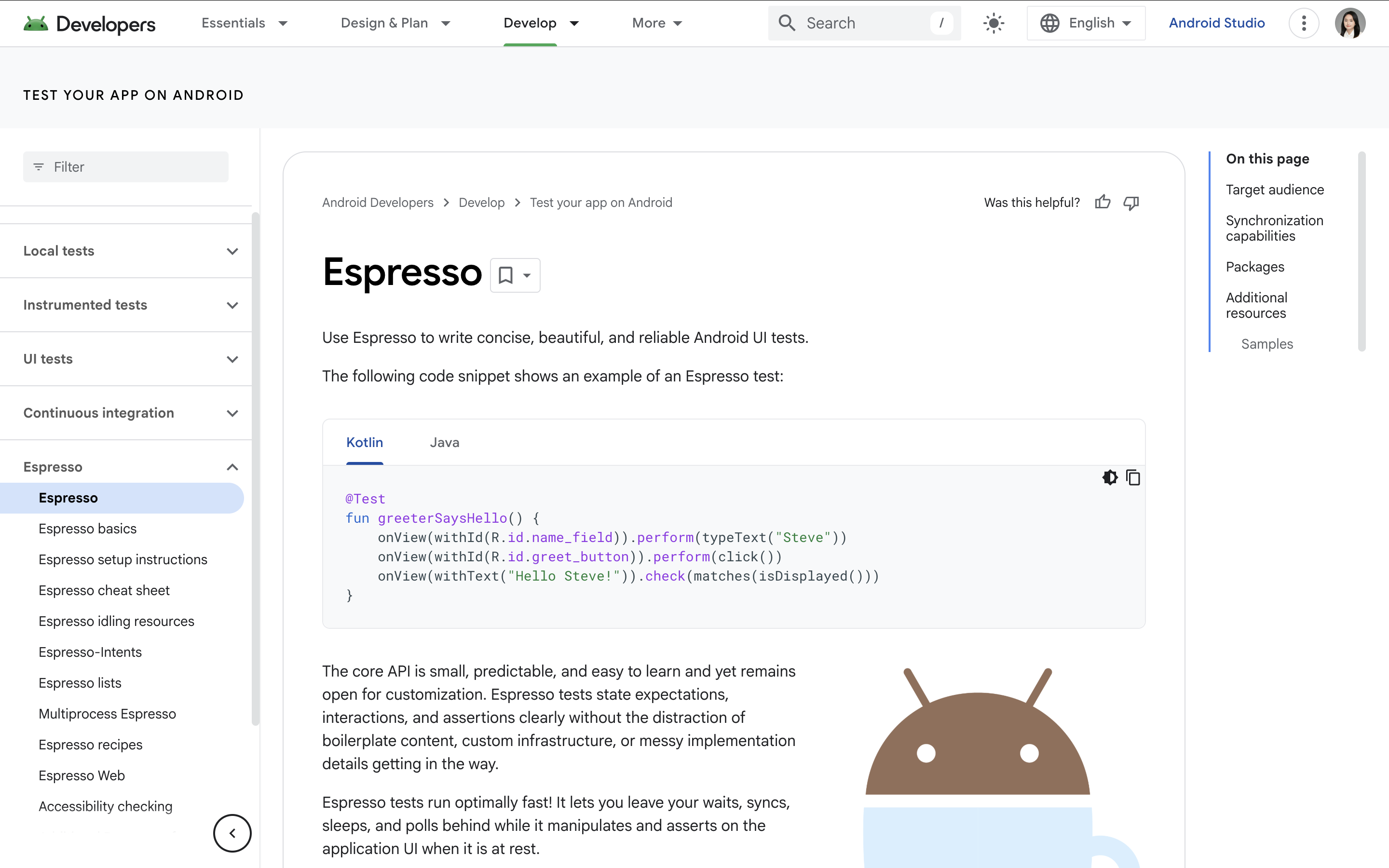Click the thumbs up helpful icon
The height and width of the screenshot is (868, 1389).
tap(1102, 202)
